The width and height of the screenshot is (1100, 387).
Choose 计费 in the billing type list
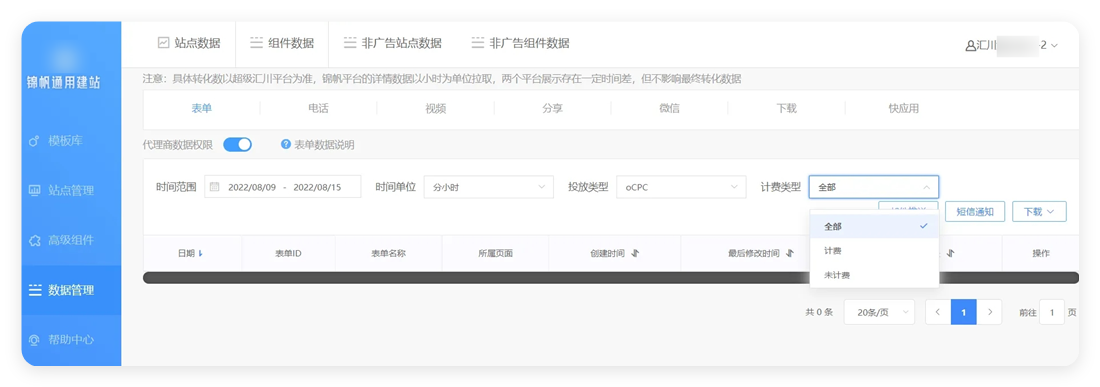click(x=874, y=251)
